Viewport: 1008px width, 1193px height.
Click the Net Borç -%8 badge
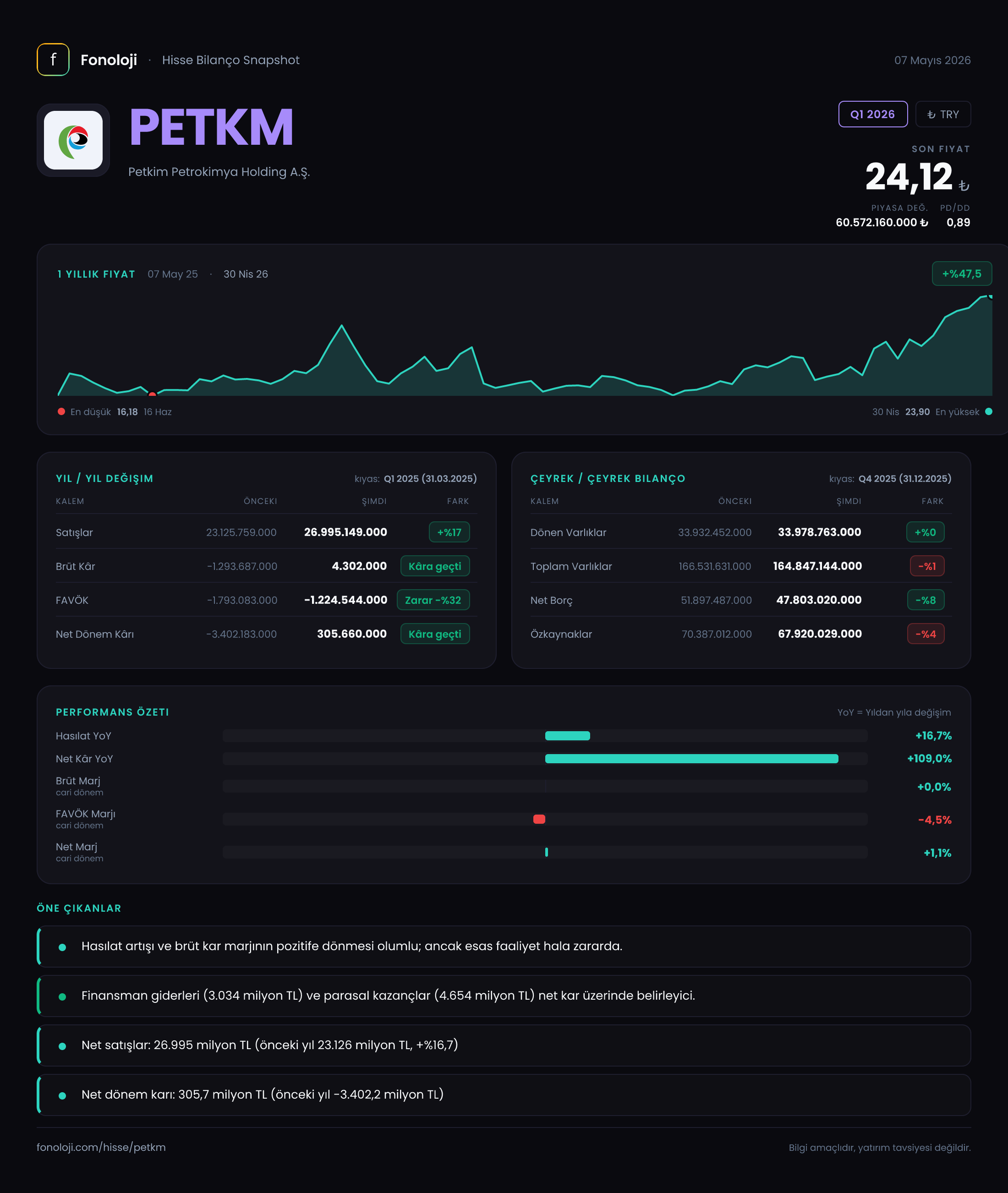click(926, 600)
